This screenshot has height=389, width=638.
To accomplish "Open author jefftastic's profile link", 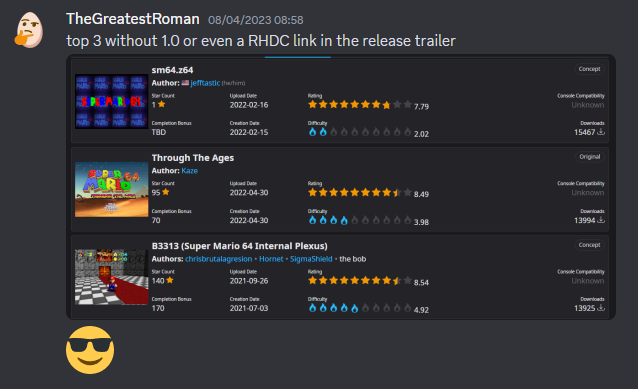I will tap(205, 83).
